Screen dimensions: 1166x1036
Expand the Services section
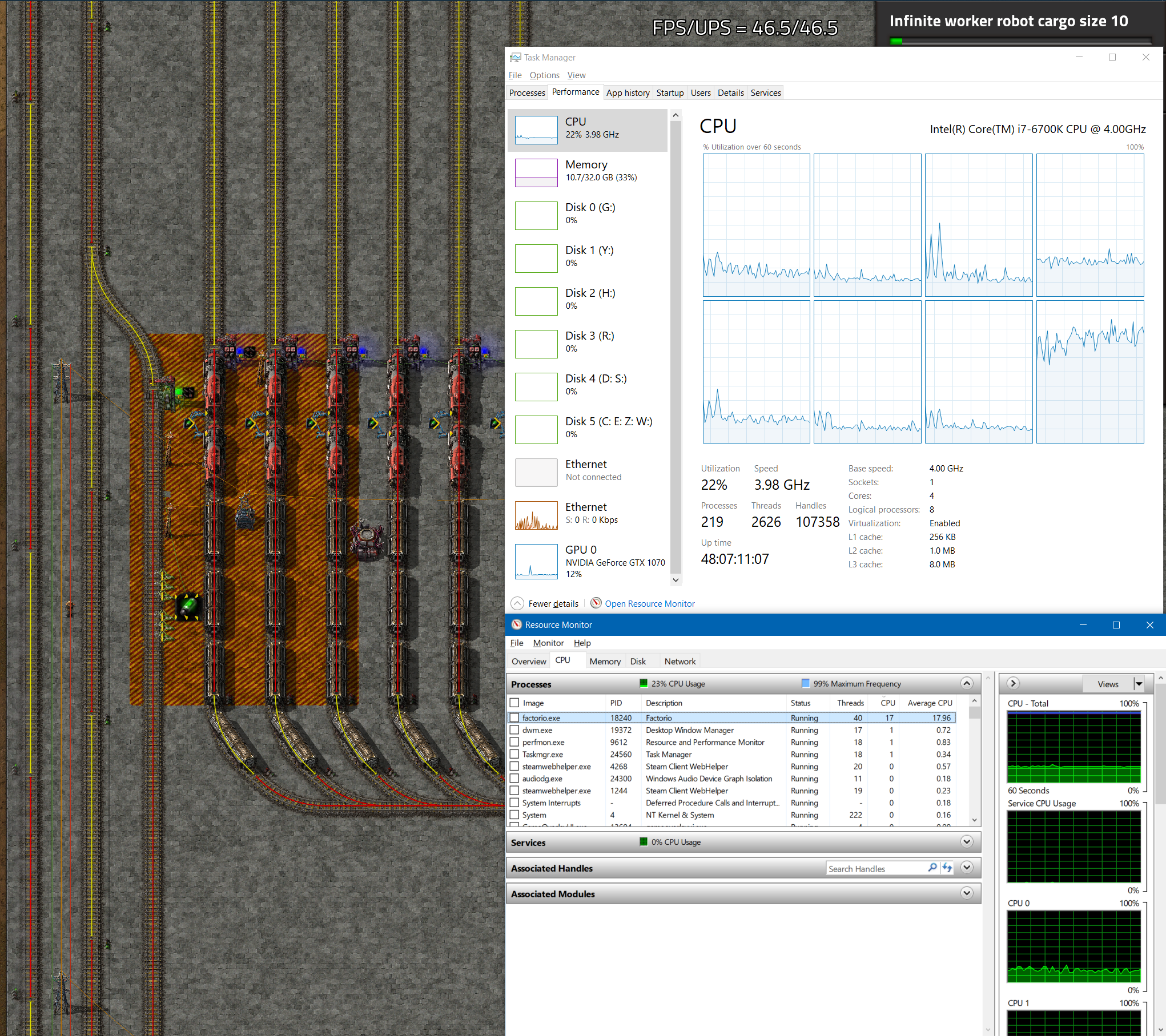(x=967, y=841)
